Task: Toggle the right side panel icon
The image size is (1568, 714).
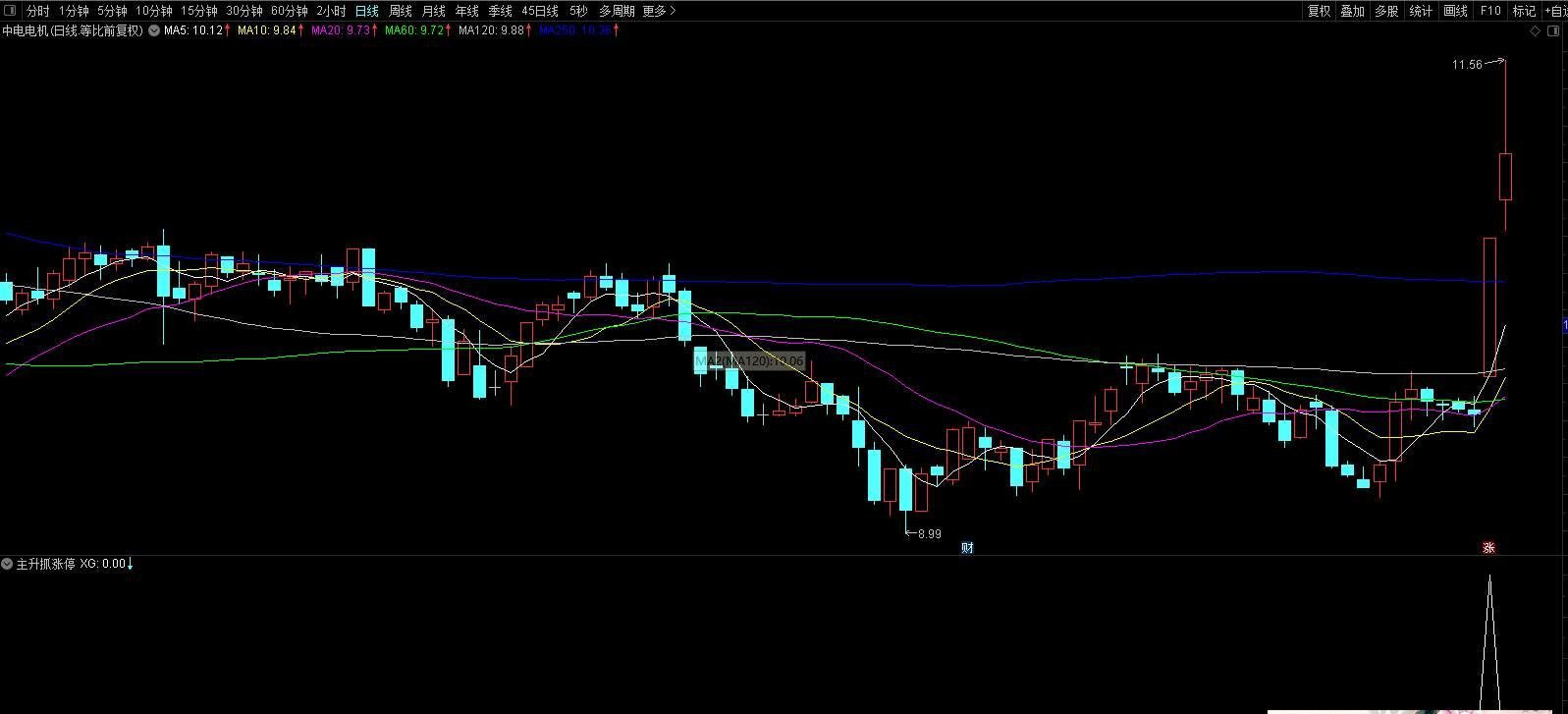Action: tap(1553, 30)
